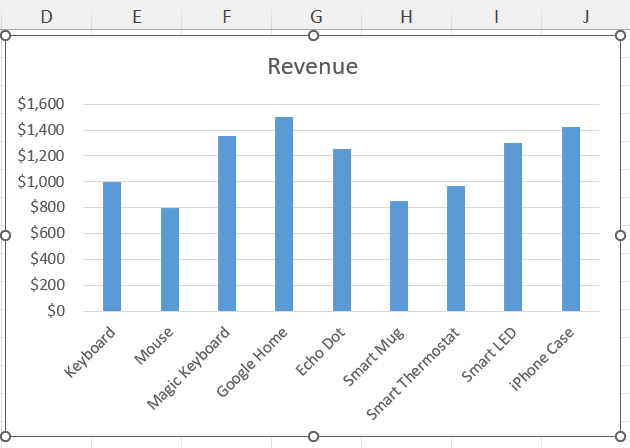Click the chart's bottom-right corner handle
This screenshot has height=448, width=630.
[620, 436]
